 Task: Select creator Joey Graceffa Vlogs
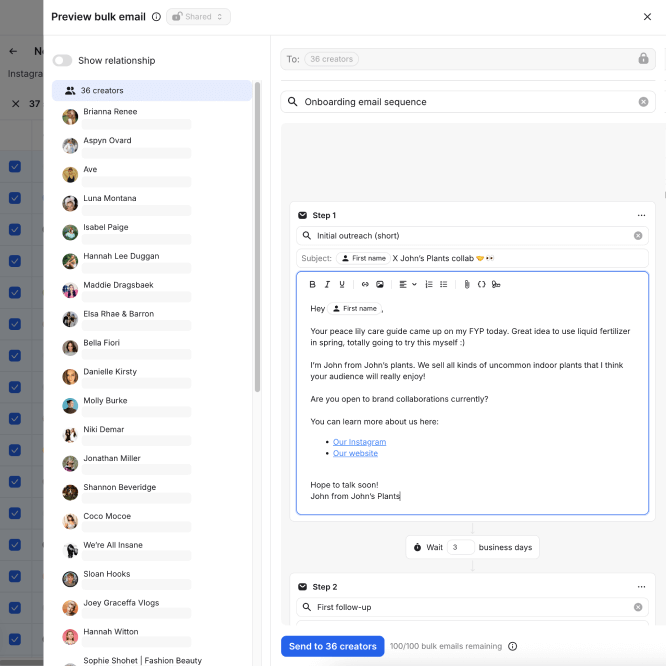coord(152,608)
